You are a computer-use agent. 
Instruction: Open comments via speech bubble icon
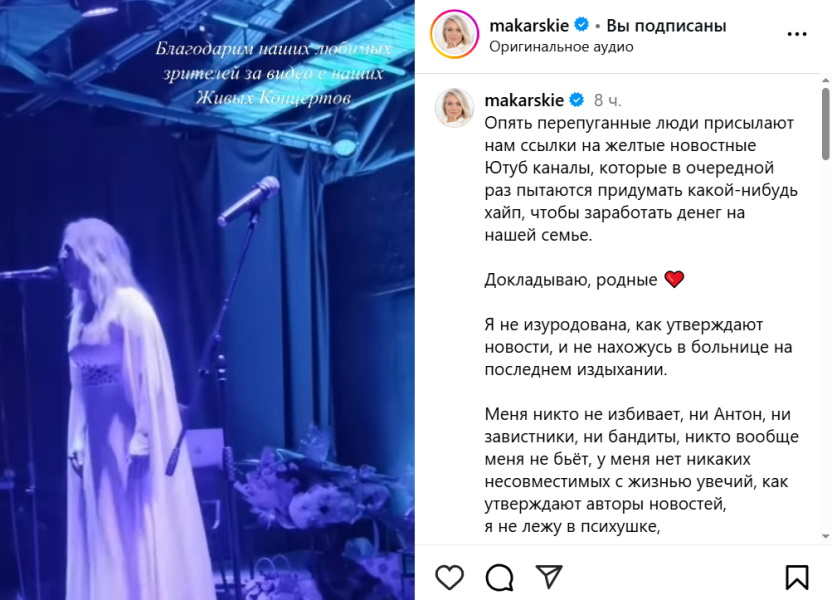499,577
